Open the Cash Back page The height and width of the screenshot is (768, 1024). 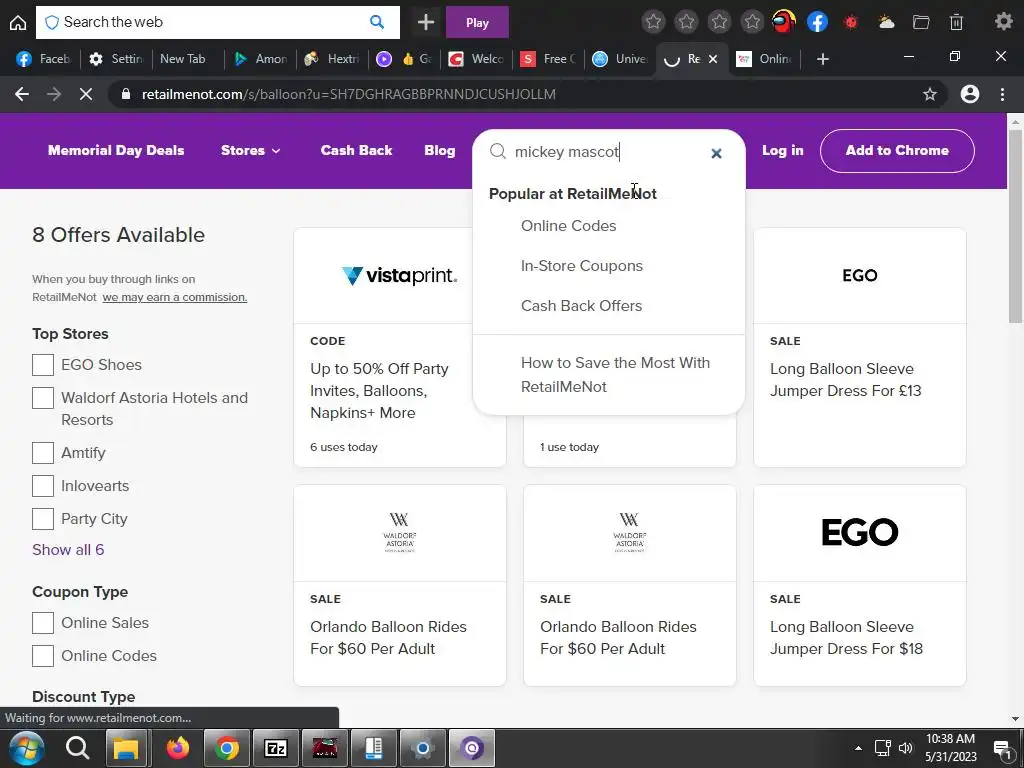(357, 150)
